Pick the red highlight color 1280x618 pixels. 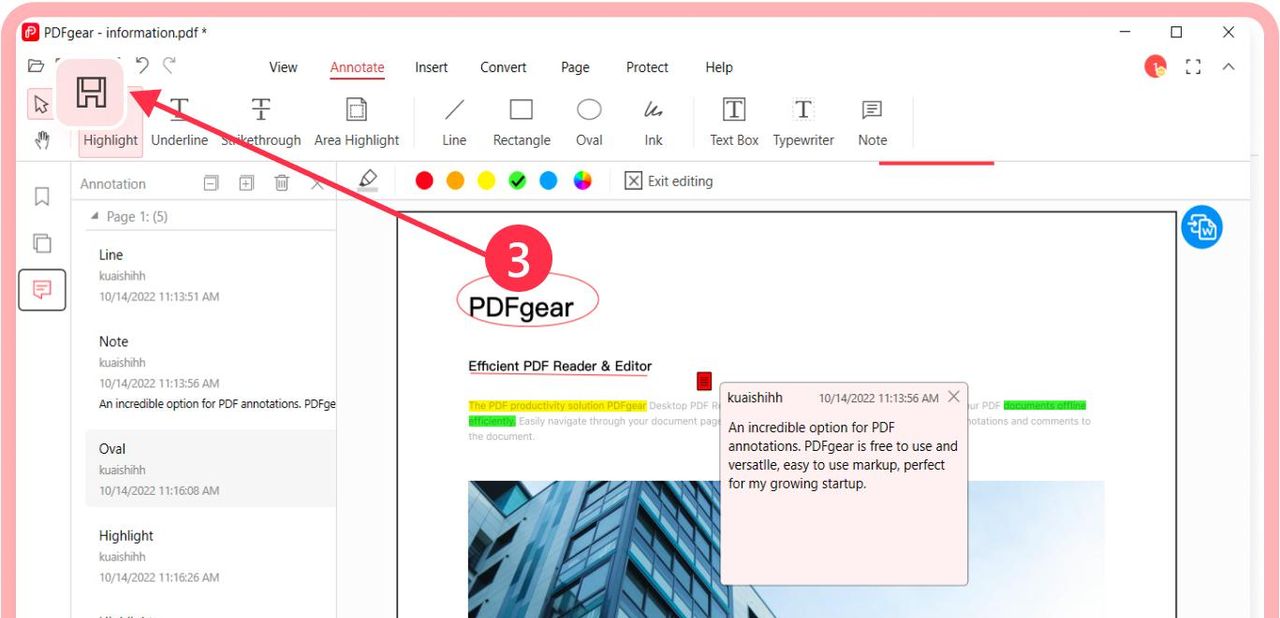tap(424, 180)
